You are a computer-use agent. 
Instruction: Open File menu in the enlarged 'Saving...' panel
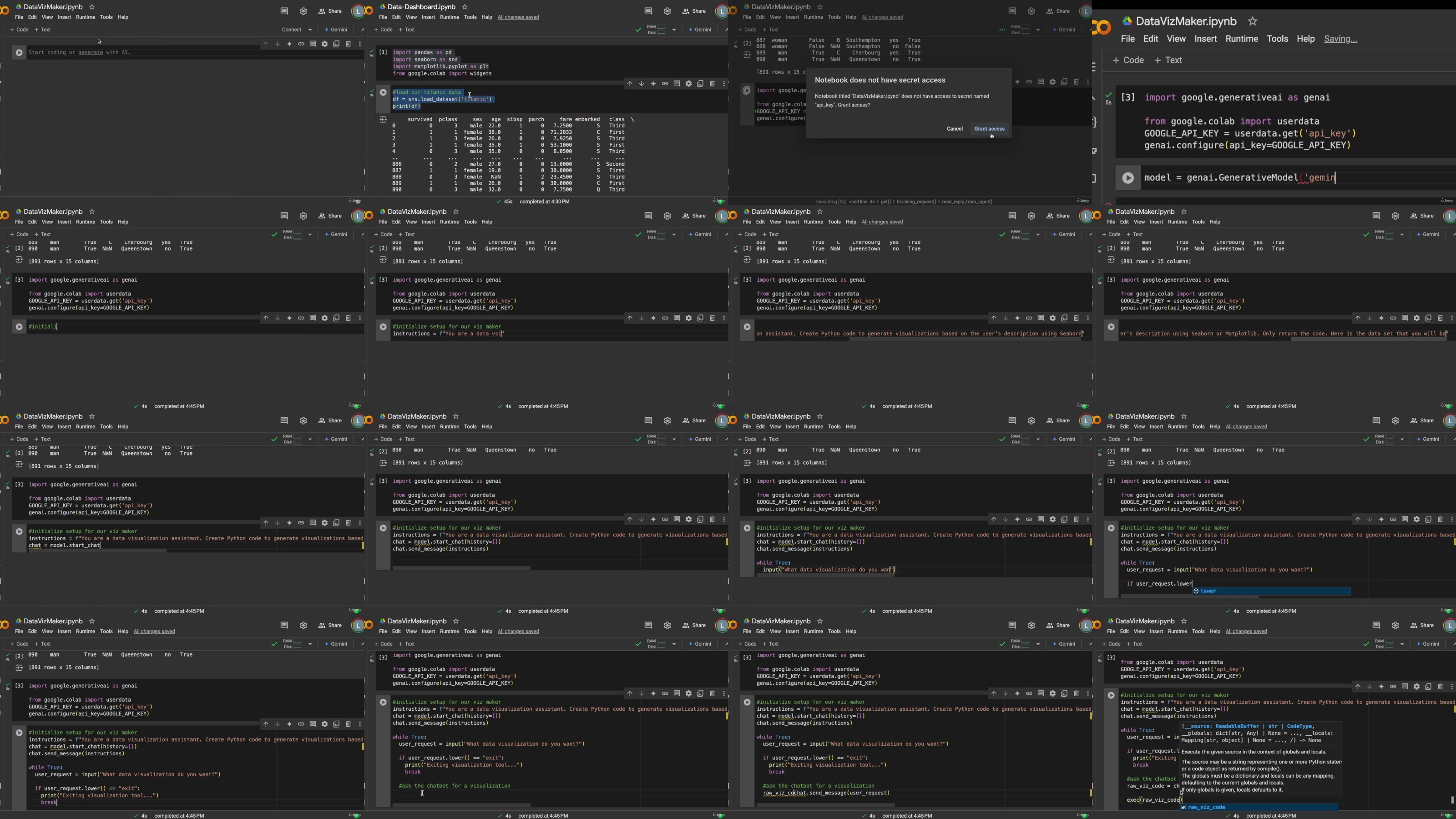1127,39
